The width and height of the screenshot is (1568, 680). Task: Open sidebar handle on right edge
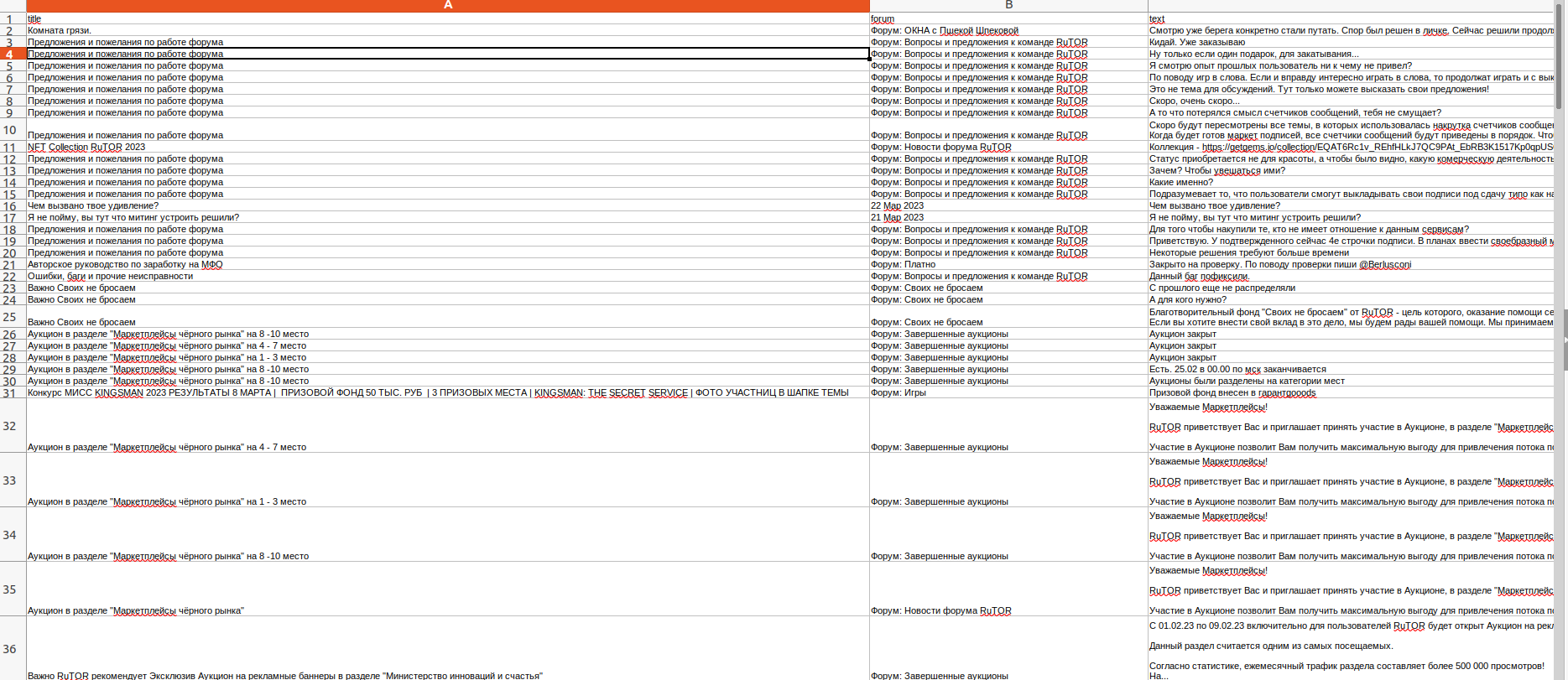(x=1565, y=340)
